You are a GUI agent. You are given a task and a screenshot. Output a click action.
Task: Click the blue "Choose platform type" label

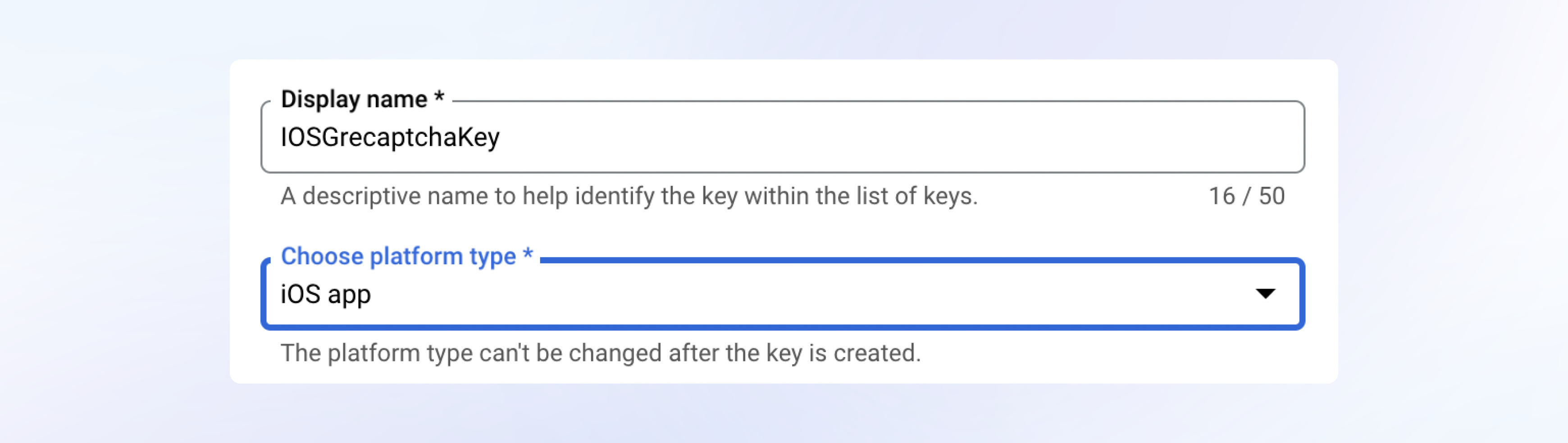tap(398, 256)
